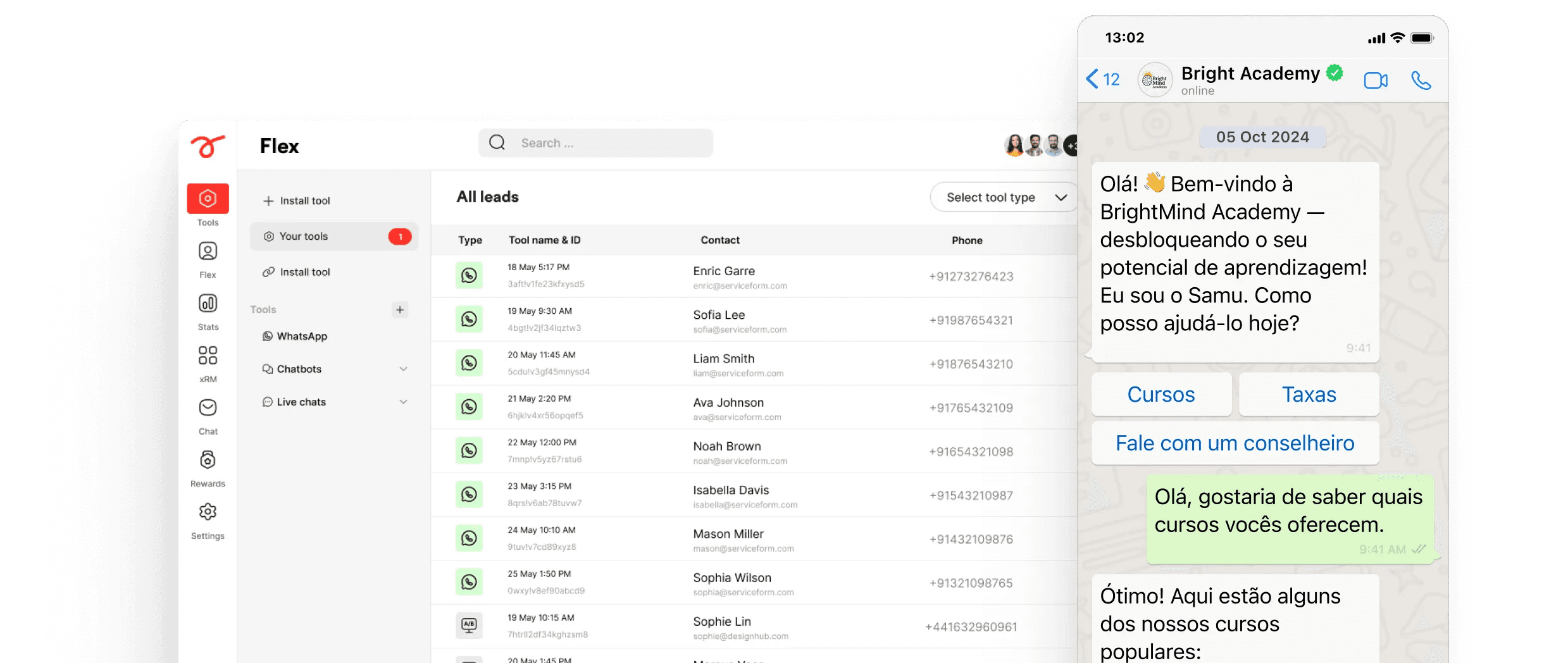This screenshot has height=663, width=1568.
Task: Tap the Cursos quick reply button
Action: [1161, 395]
